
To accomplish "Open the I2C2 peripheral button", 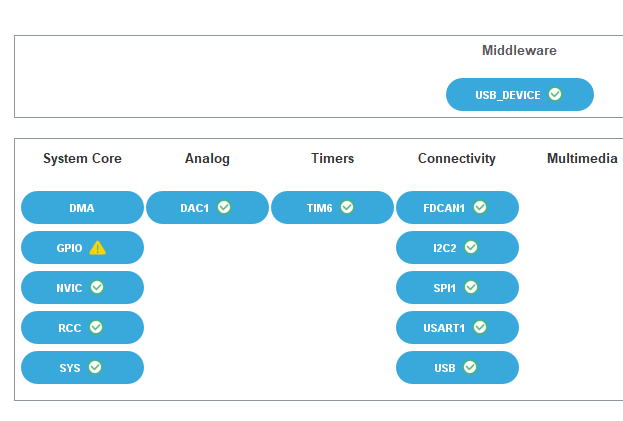I will point(457,248).
